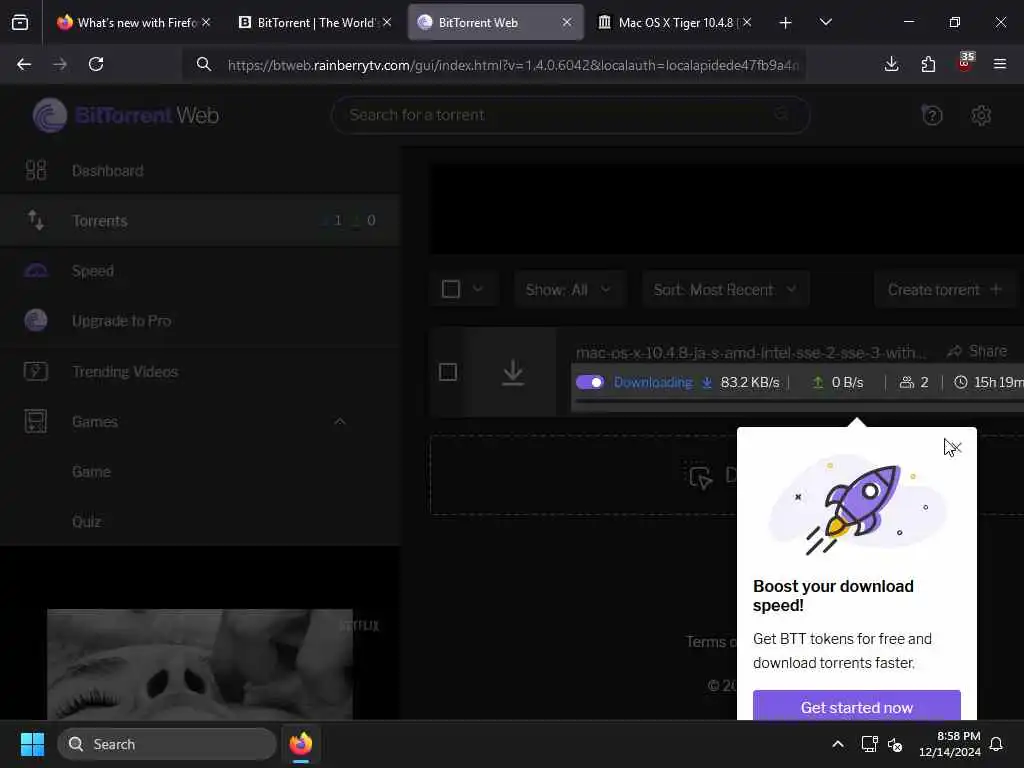
Task: Open Dashboard in the sidebar
Action: click(200, 170)
